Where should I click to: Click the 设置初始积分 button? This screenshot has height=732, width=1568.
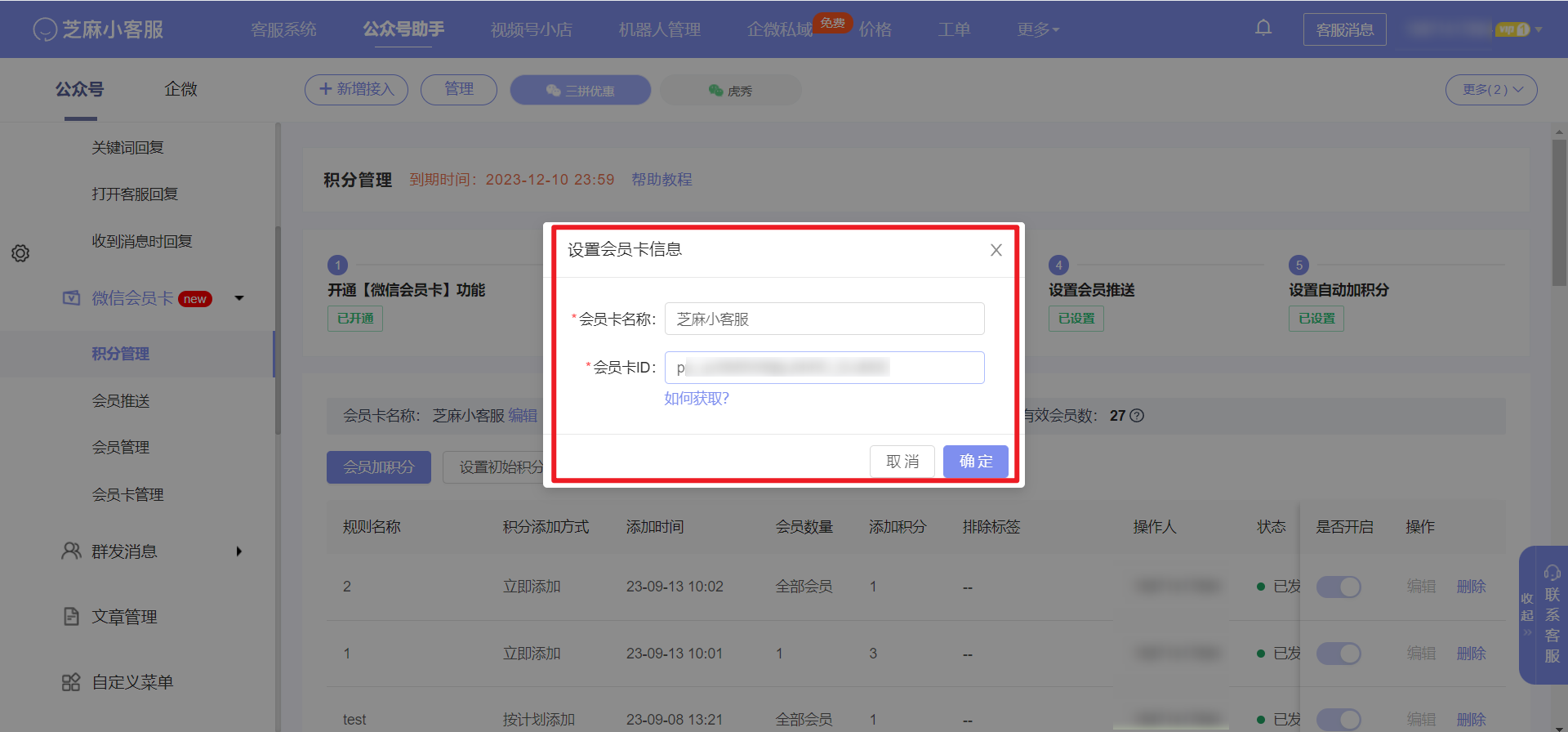point(494,467)
